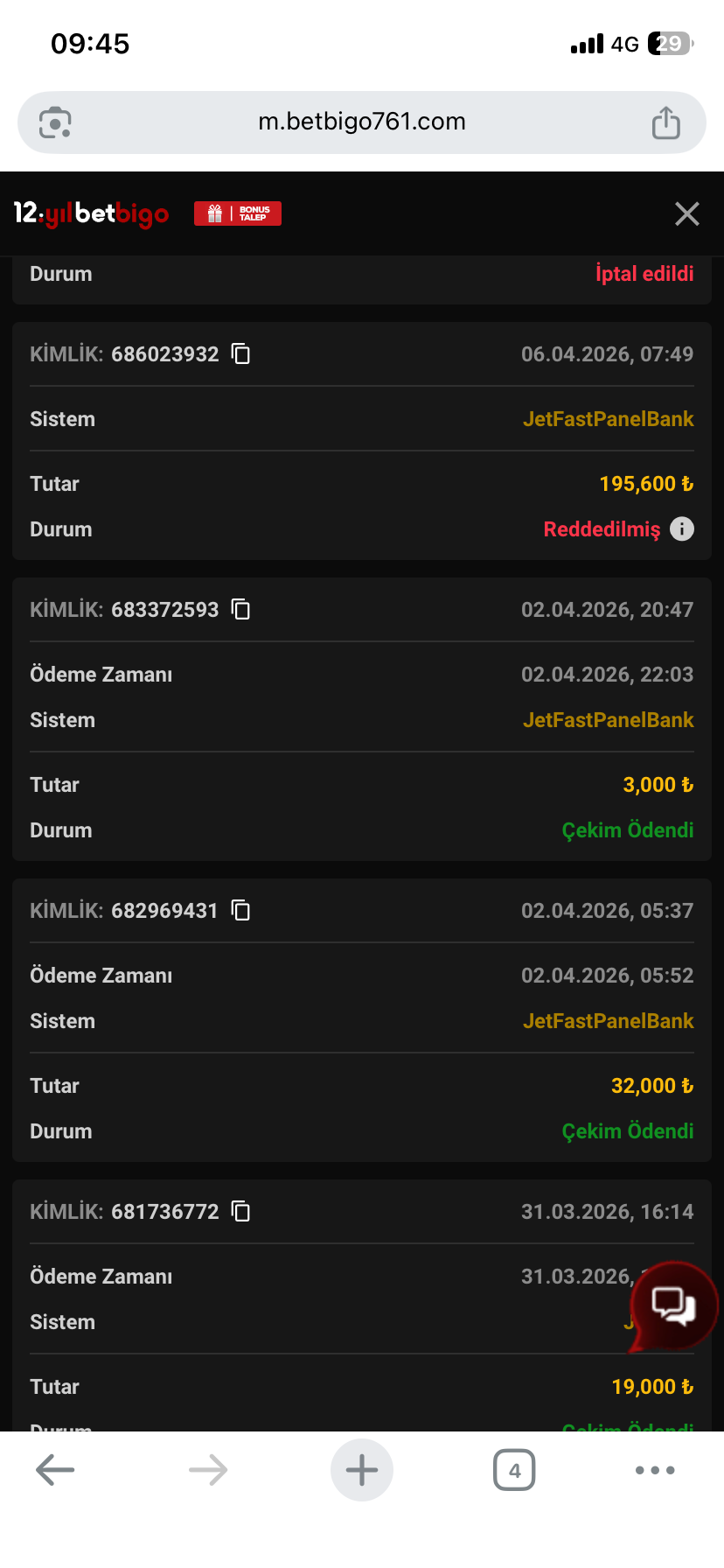
Task: Select the JetFastPanelBank system of 195,600 ₺ entry
Action: pyautogui.click(x=609, y=419)
